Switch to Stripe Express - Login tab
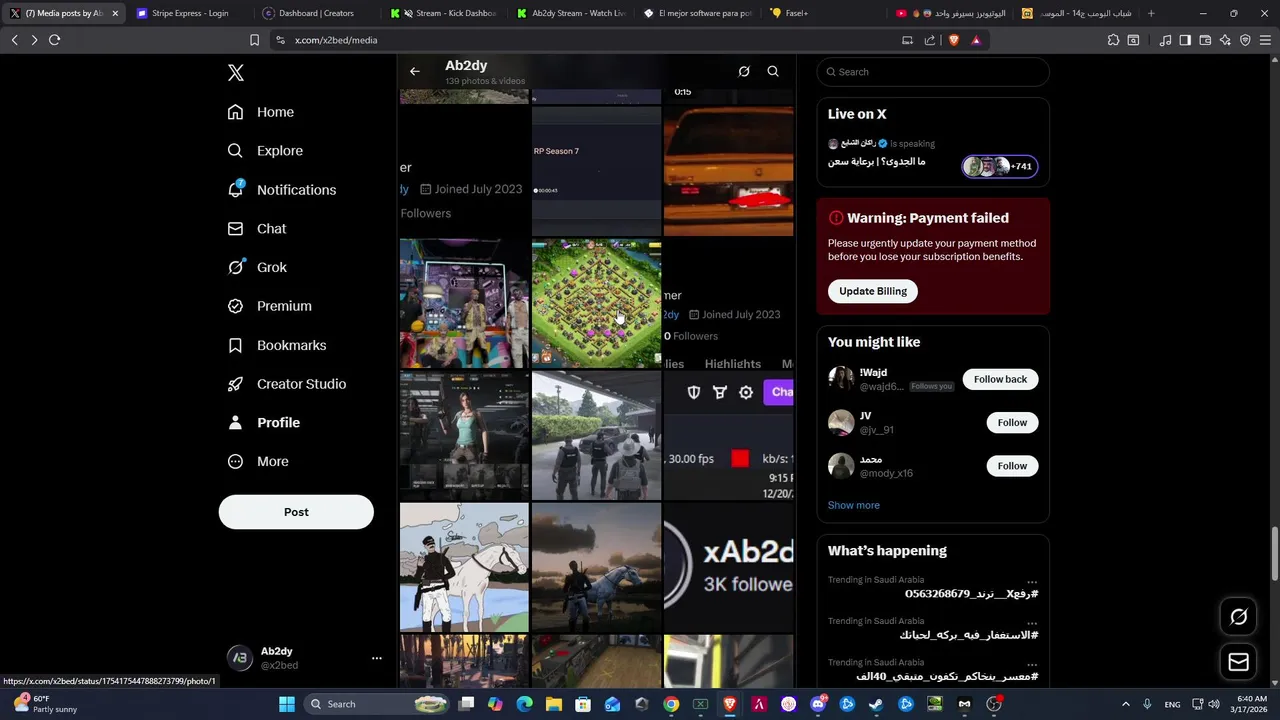Viewport: 1280px width, 720px height. (190, 13)
